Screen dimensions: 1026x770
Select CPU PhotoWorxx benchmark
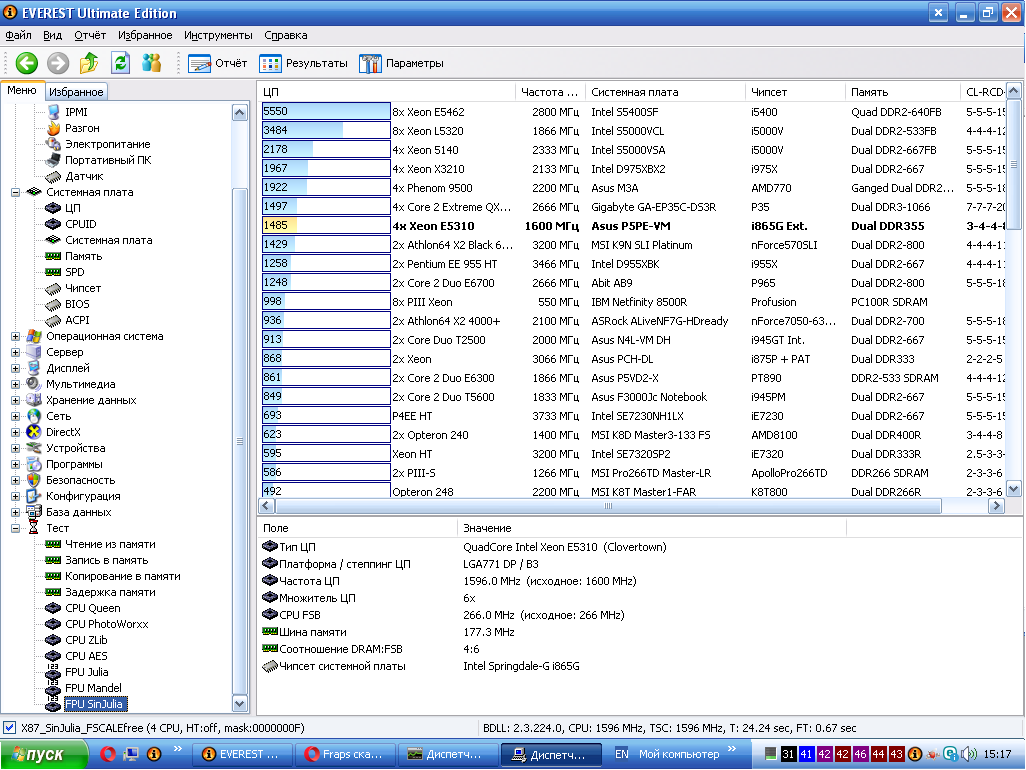click(106, 624)
